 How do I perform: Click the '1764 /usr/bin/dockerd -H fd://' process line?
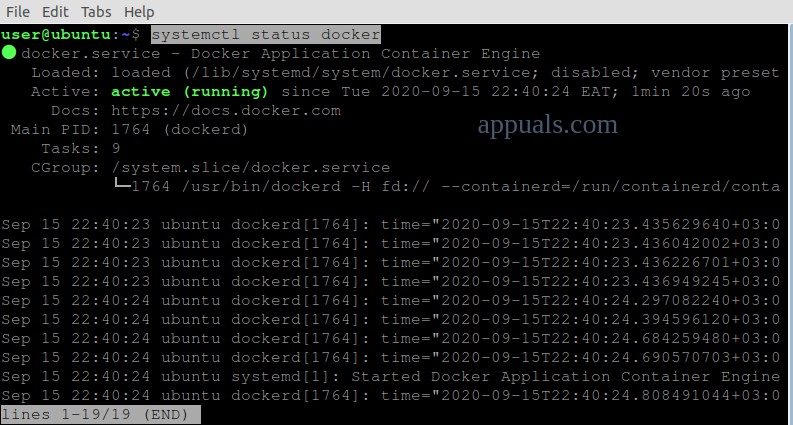[x=447, y=187]
